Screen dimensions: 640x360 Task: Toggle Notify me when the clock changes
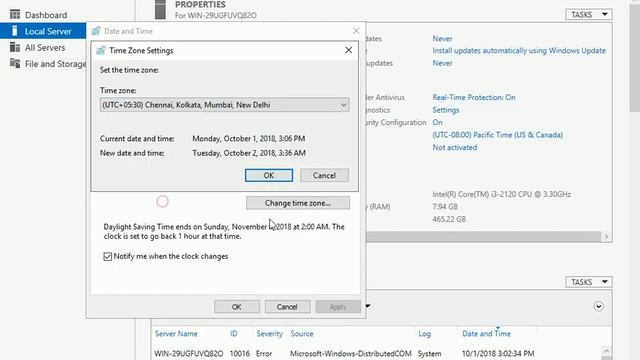pos(108,256)
